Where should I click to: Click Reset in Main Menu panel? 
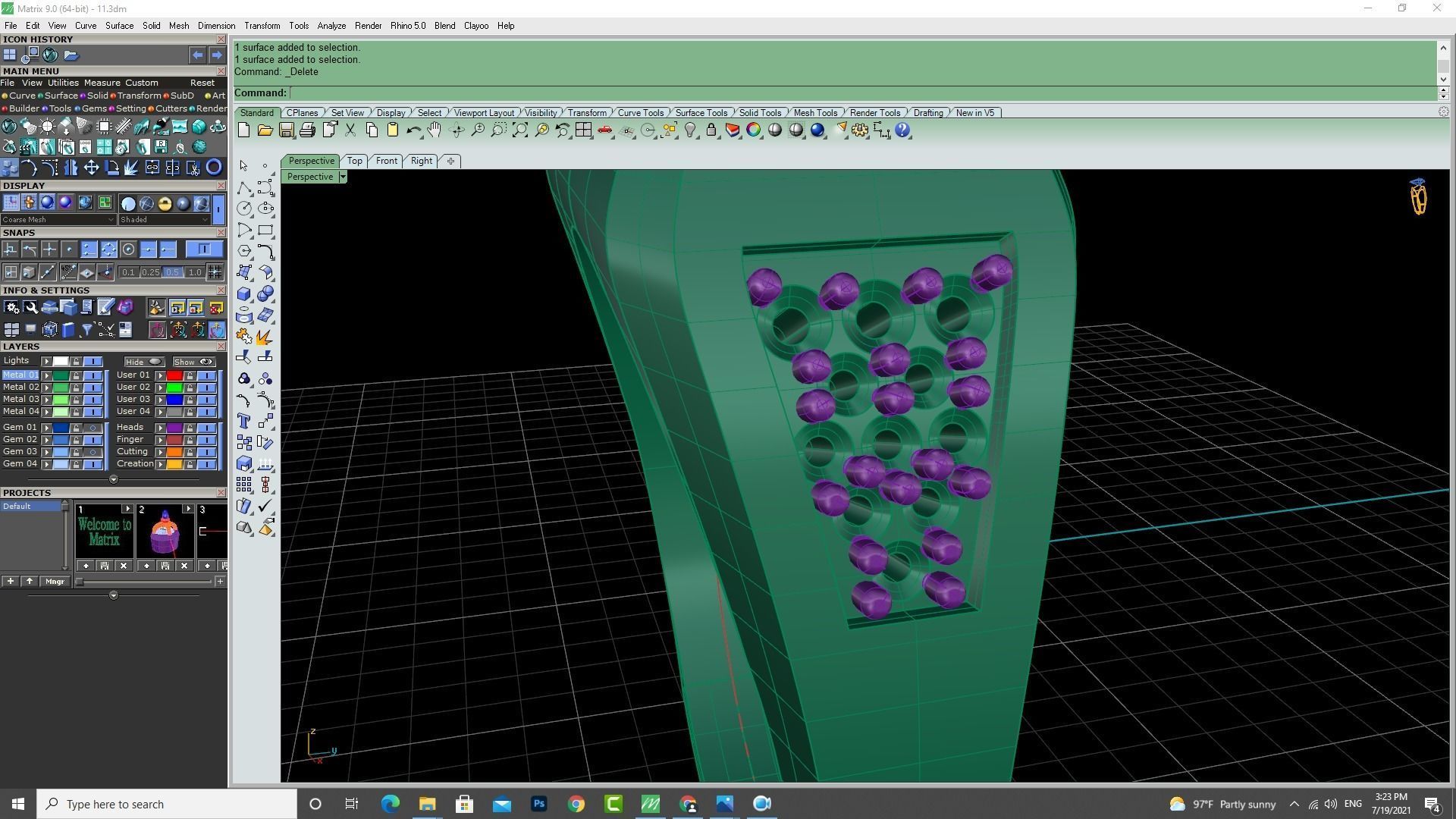pyautogui.click(x=202, y=83)
